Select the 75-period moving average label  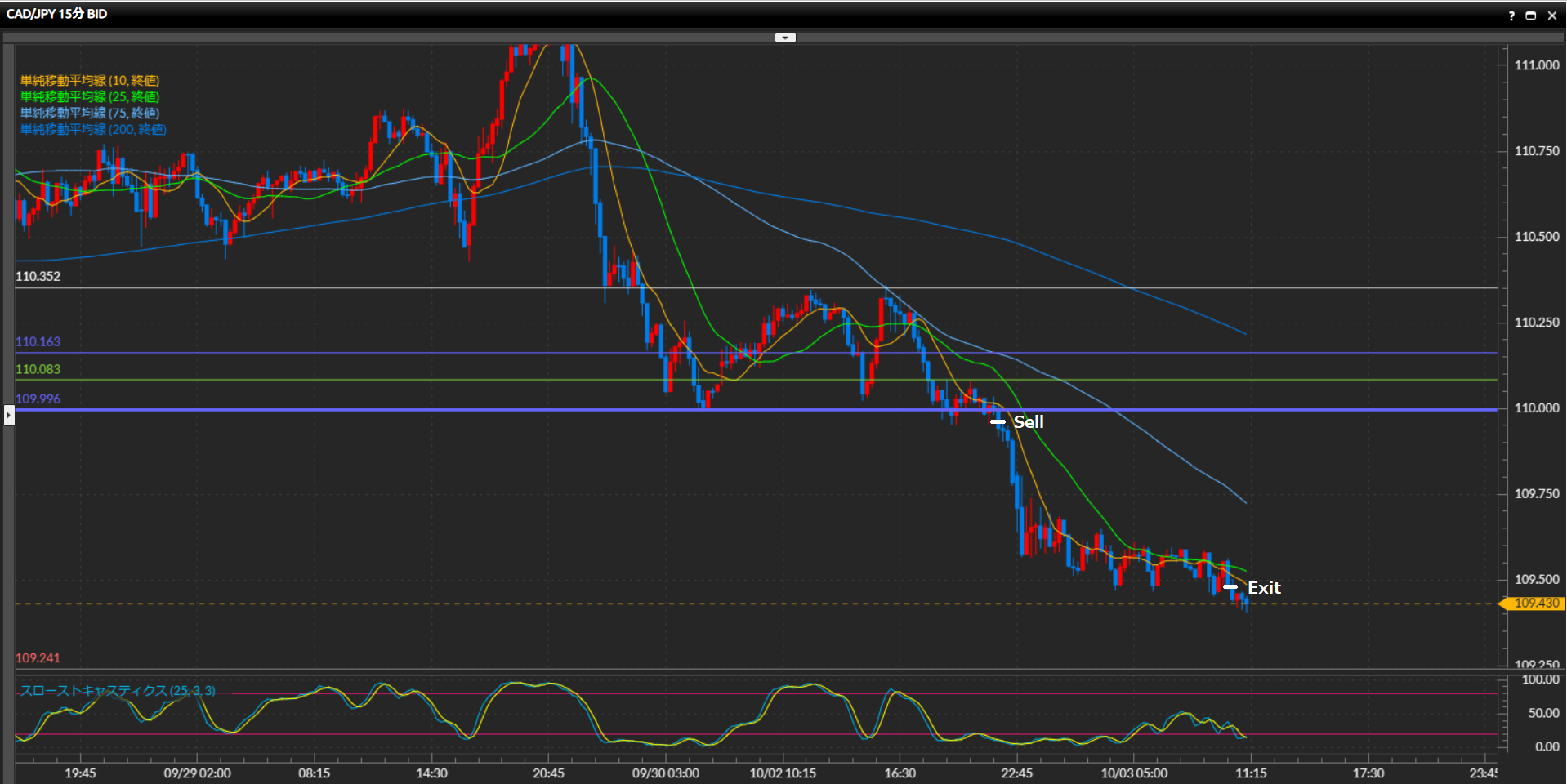(x=89, y=114)
